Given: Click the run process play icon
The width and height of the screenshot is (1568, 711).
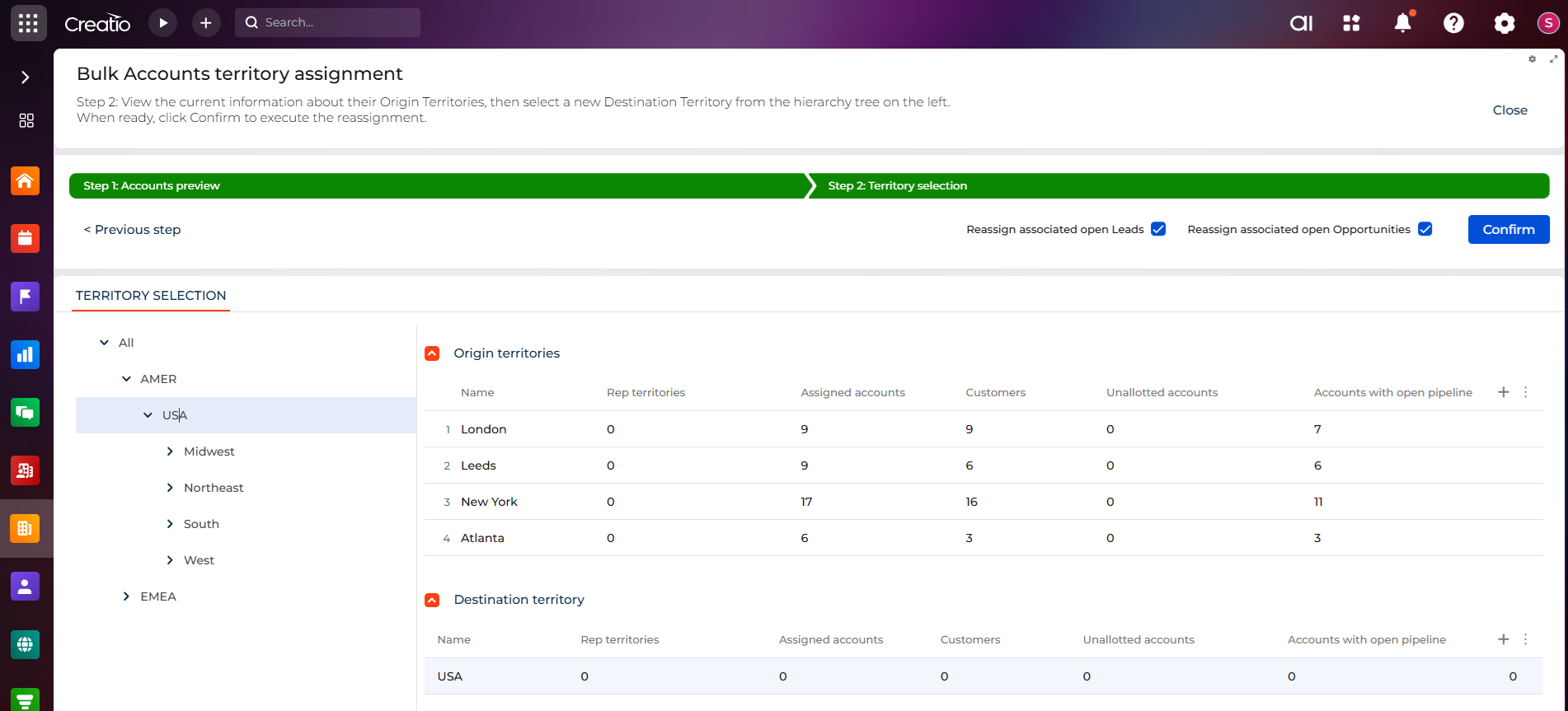Looking at the screenshot, I should point(163,23).
